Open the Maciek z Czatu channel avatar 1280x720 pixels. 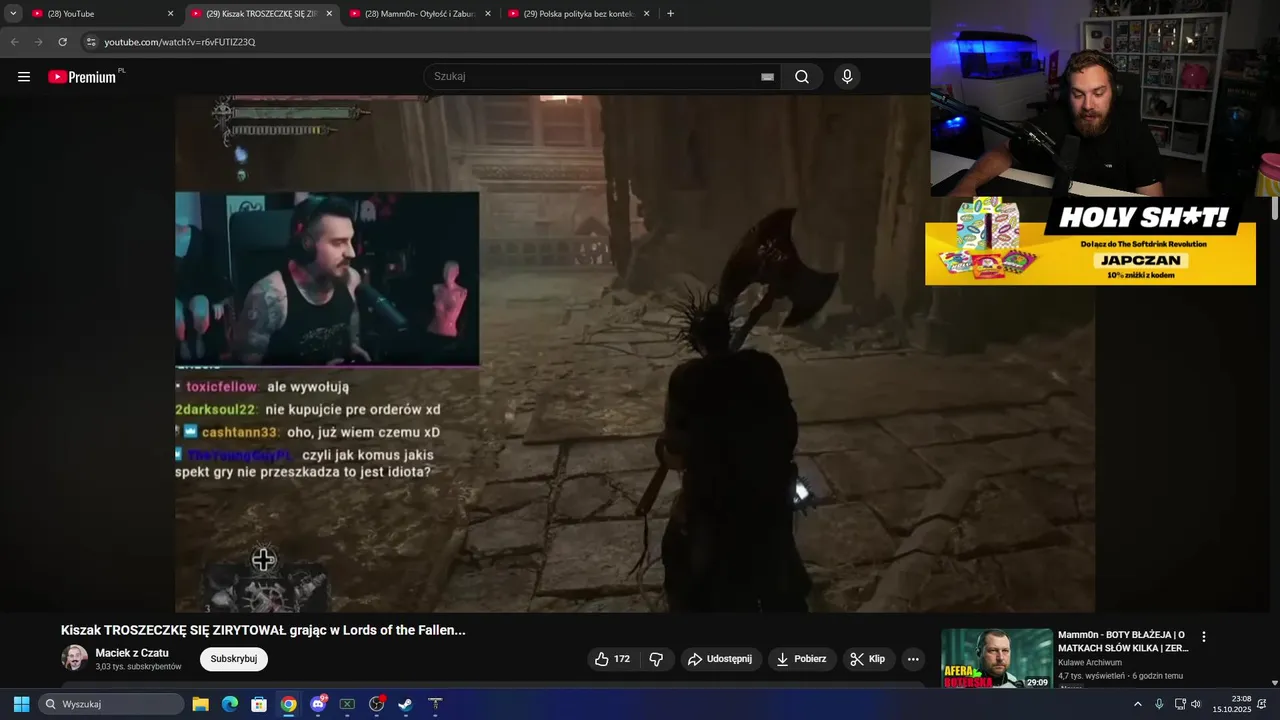coord(74,658)
